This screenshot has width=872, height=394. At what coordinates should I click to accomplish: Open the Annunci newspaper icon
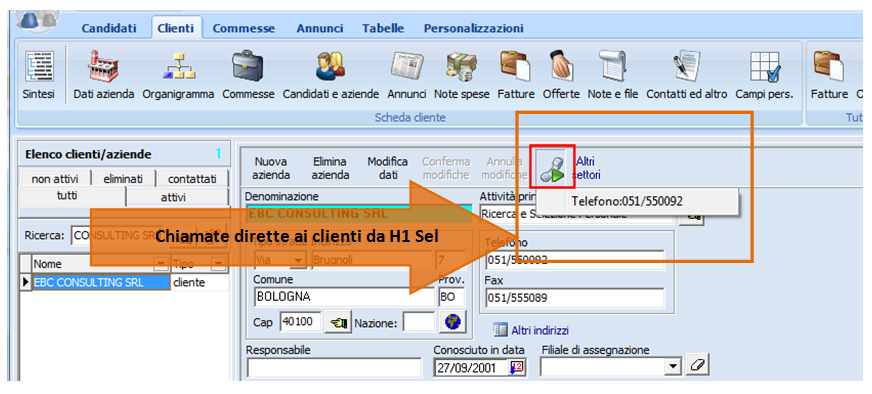(407, 76)
